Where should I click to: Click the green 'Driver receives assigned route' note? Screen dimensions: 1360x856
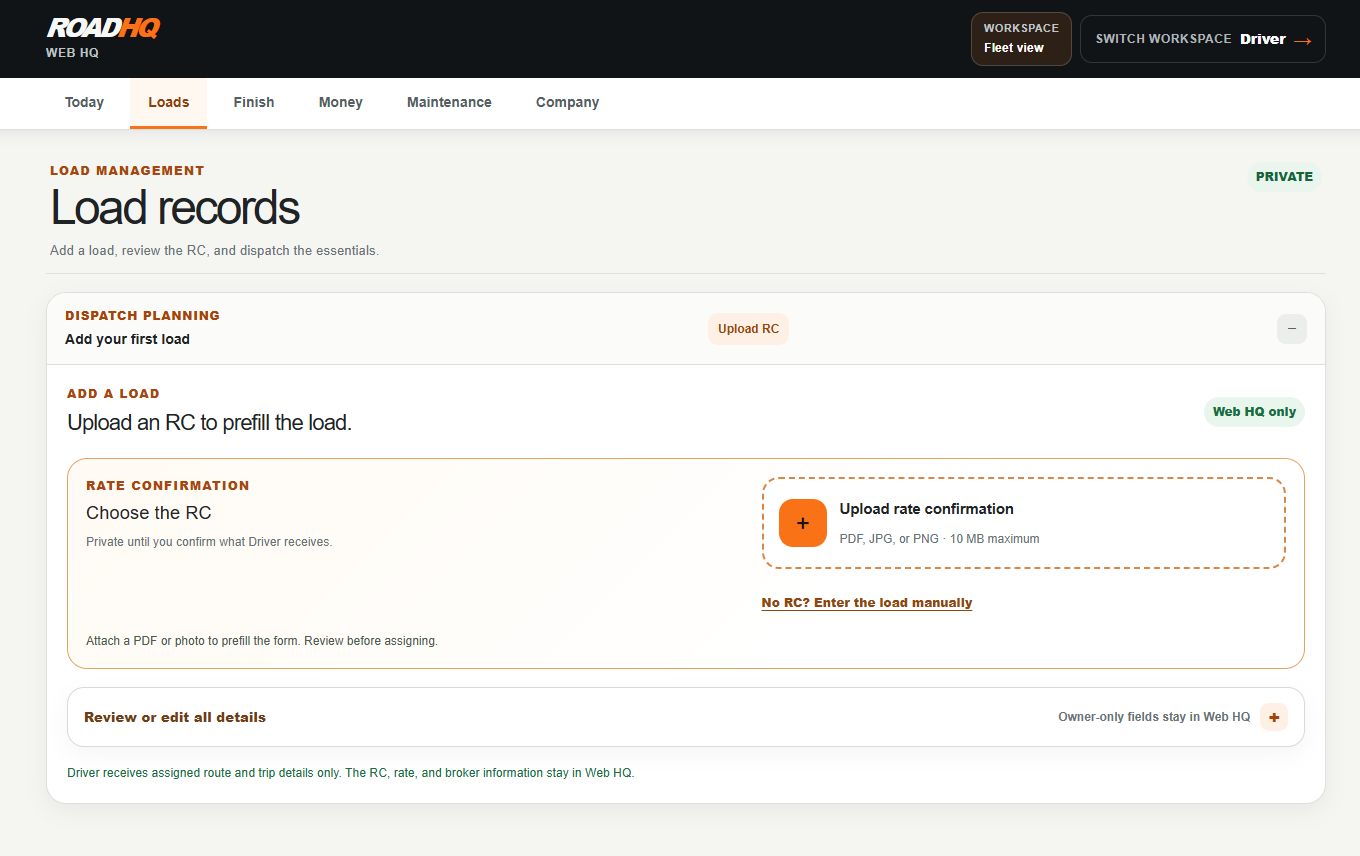click(x=350, y=773)
